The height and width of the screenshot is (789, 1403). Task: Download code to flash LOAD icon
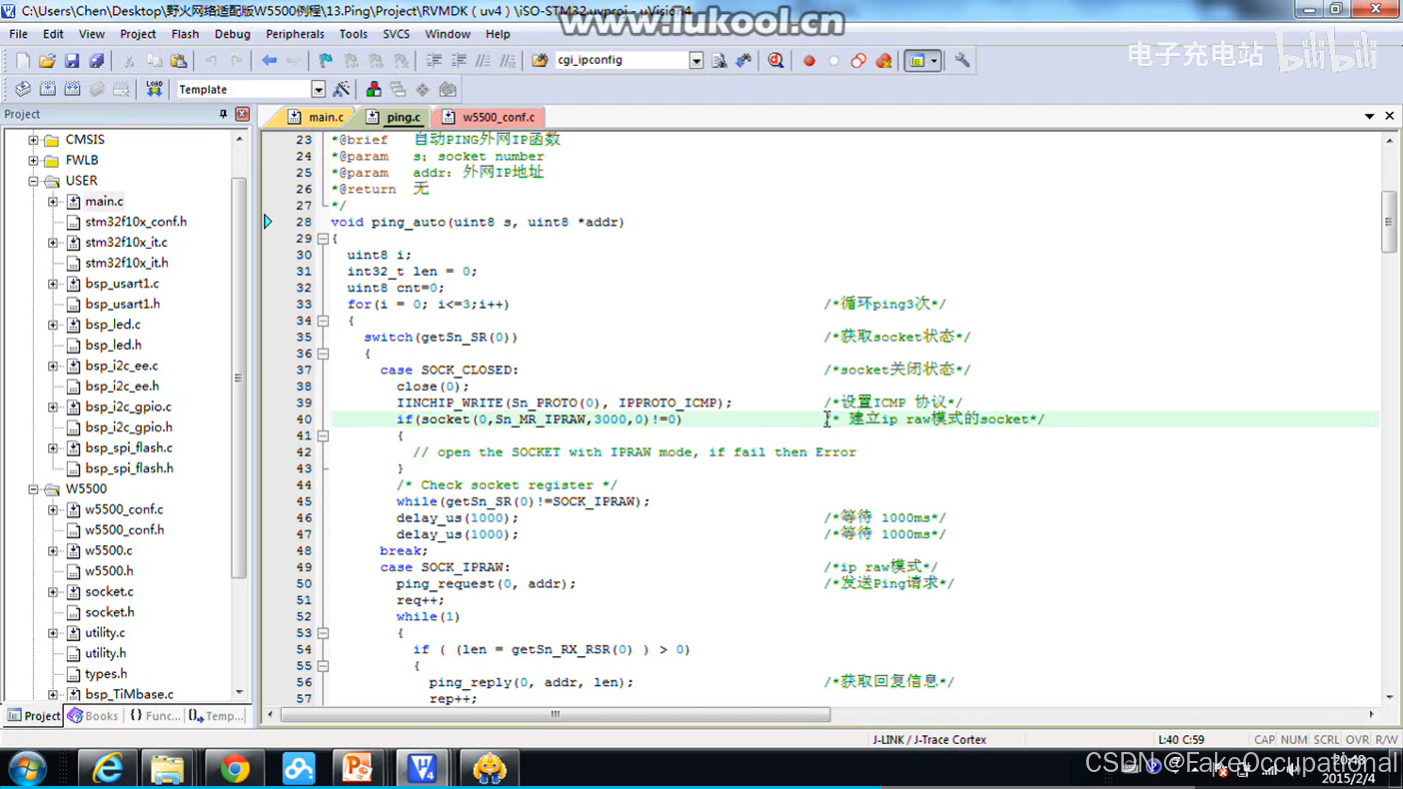(x=154, y=90)
